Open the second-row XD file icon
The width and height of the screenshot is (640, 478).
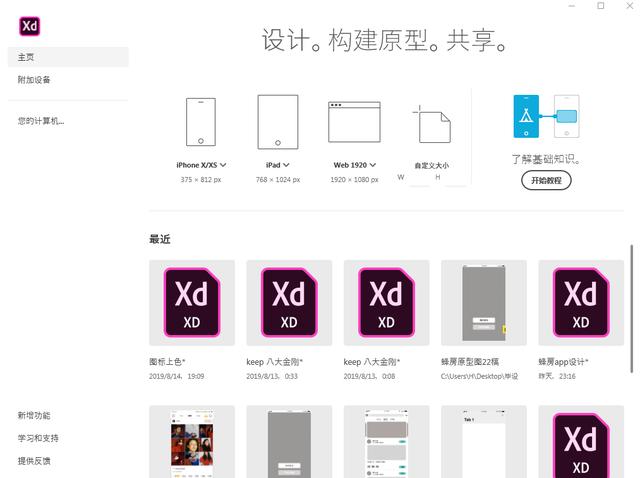pos(581,442)
